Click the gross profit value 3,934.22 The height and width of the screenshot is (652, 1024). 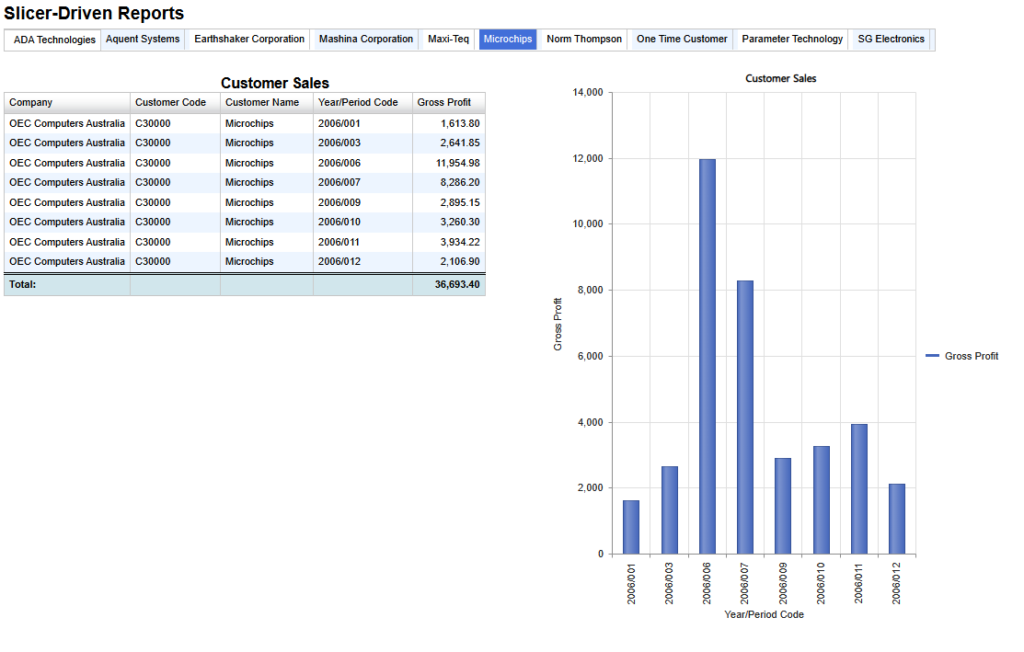460,242
